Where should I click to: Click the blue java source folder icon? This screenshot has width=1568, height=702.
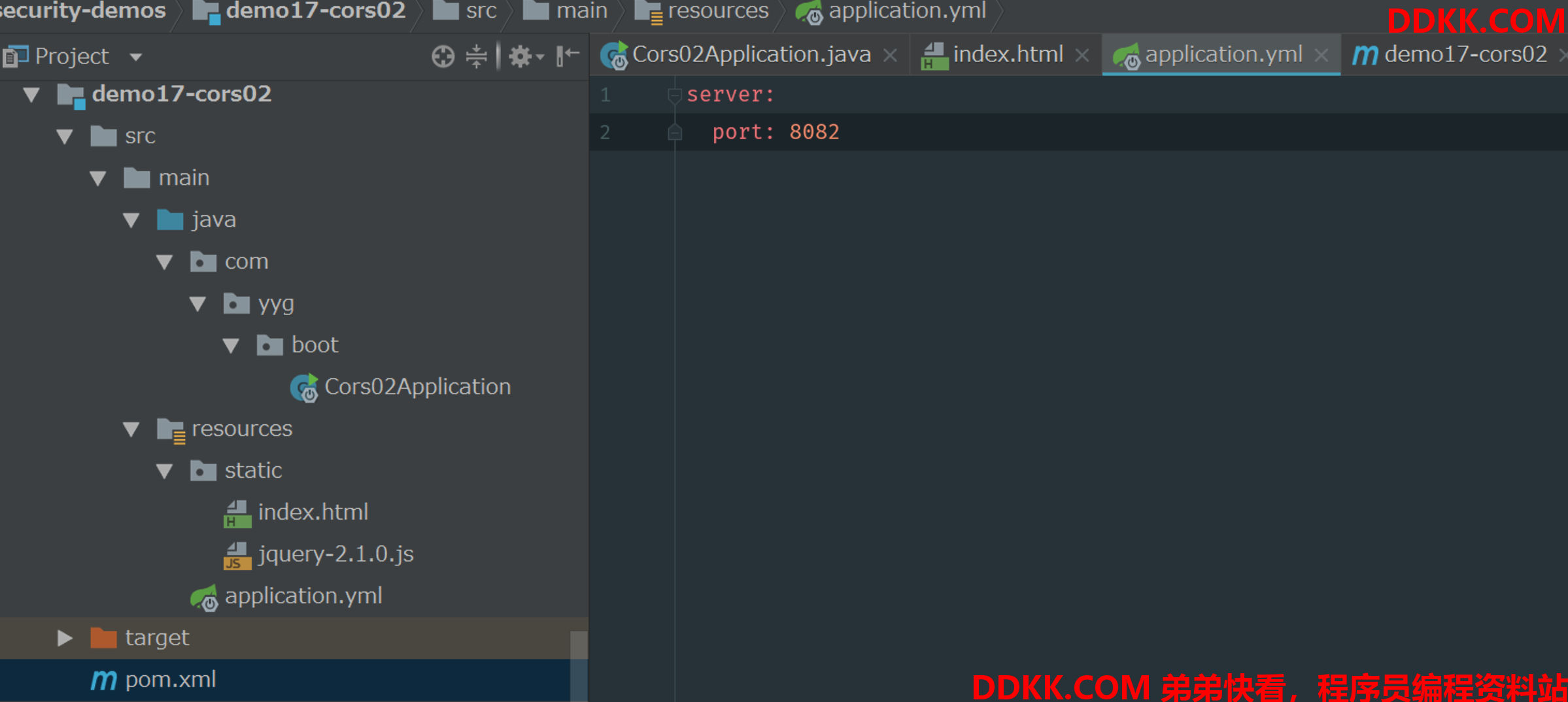click(170, 220)
